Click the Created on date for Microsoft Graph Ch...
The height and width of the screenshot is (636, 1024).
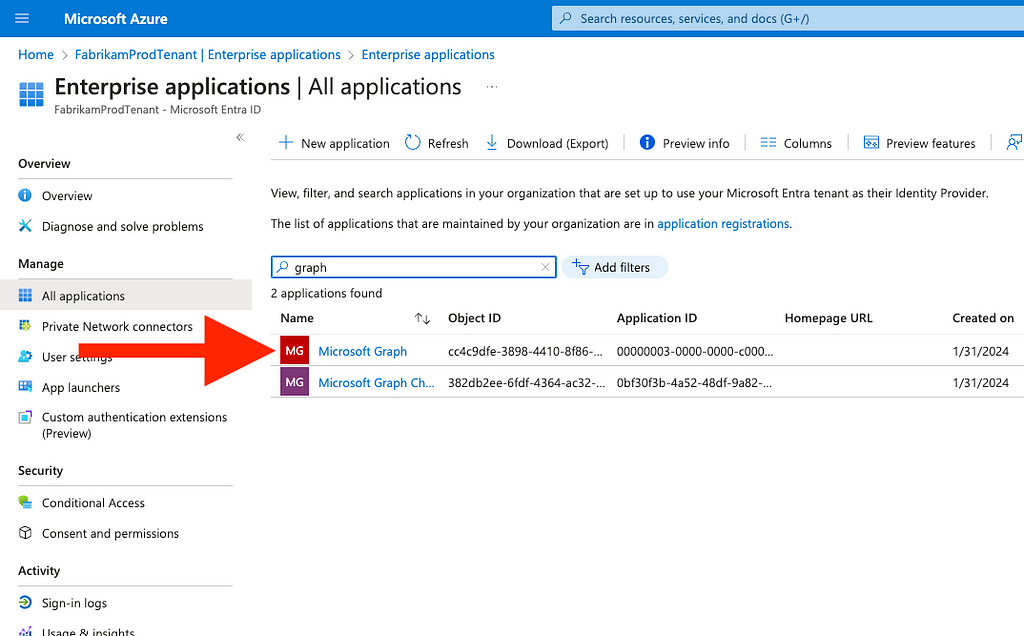coord(981,383)
